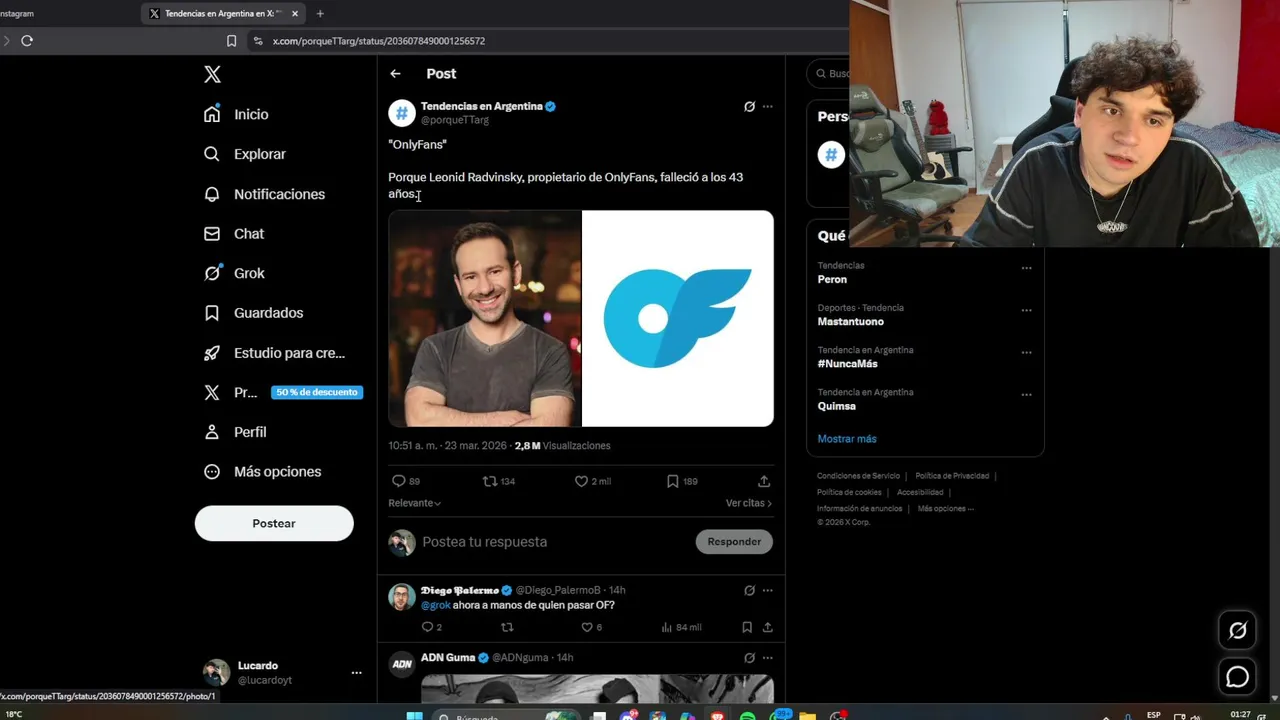Click Grok icon on main post

[749, 106]
